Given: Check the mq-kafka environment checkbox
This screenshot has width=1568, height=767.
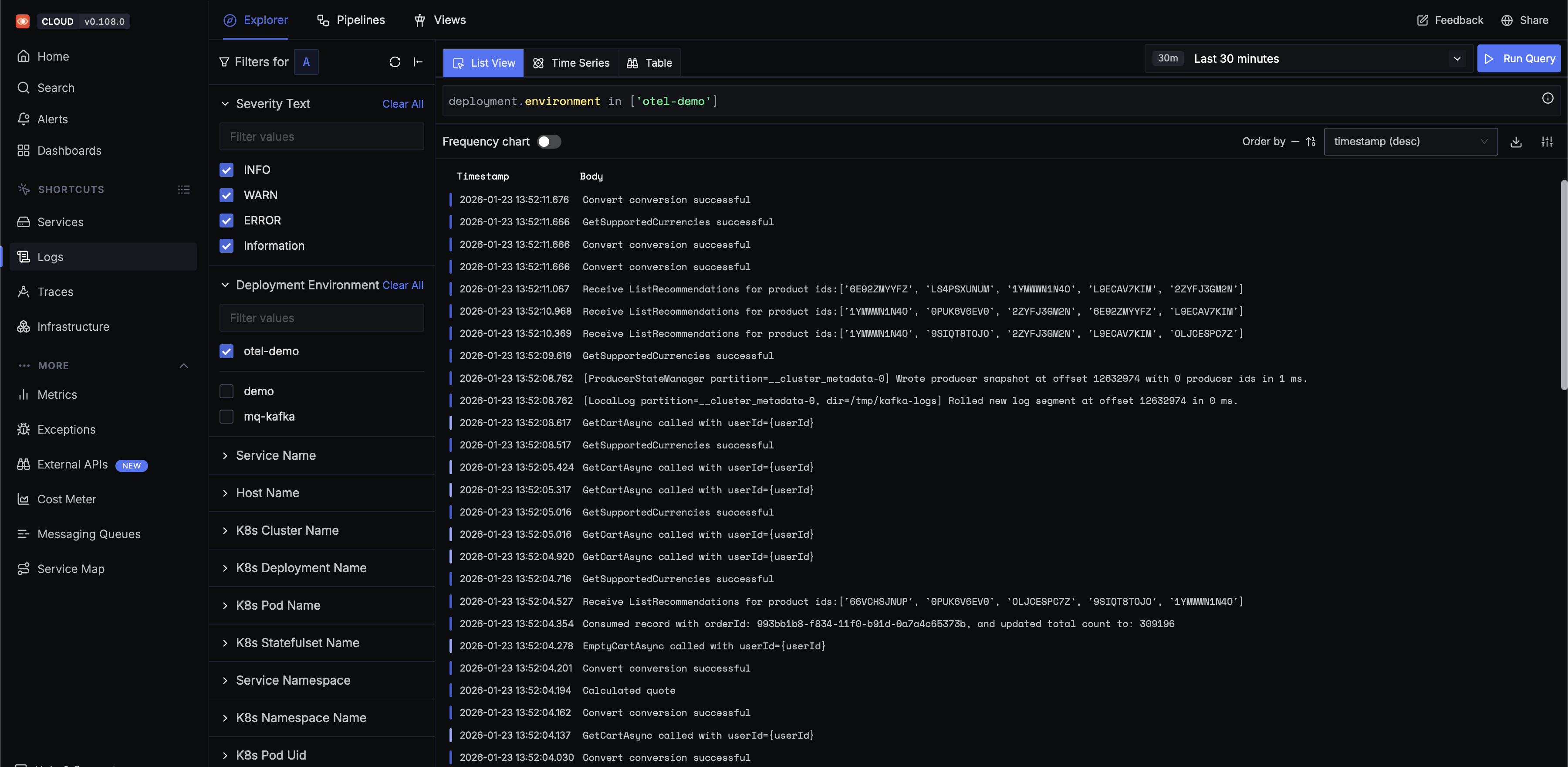Looking at the screenshot, I should [226, 417].
